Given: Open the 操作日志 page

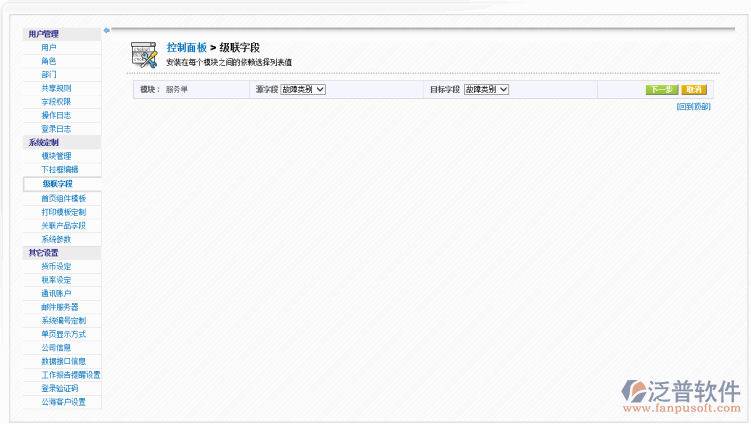Looking at the screenshot, I should (x=56, y=115).
